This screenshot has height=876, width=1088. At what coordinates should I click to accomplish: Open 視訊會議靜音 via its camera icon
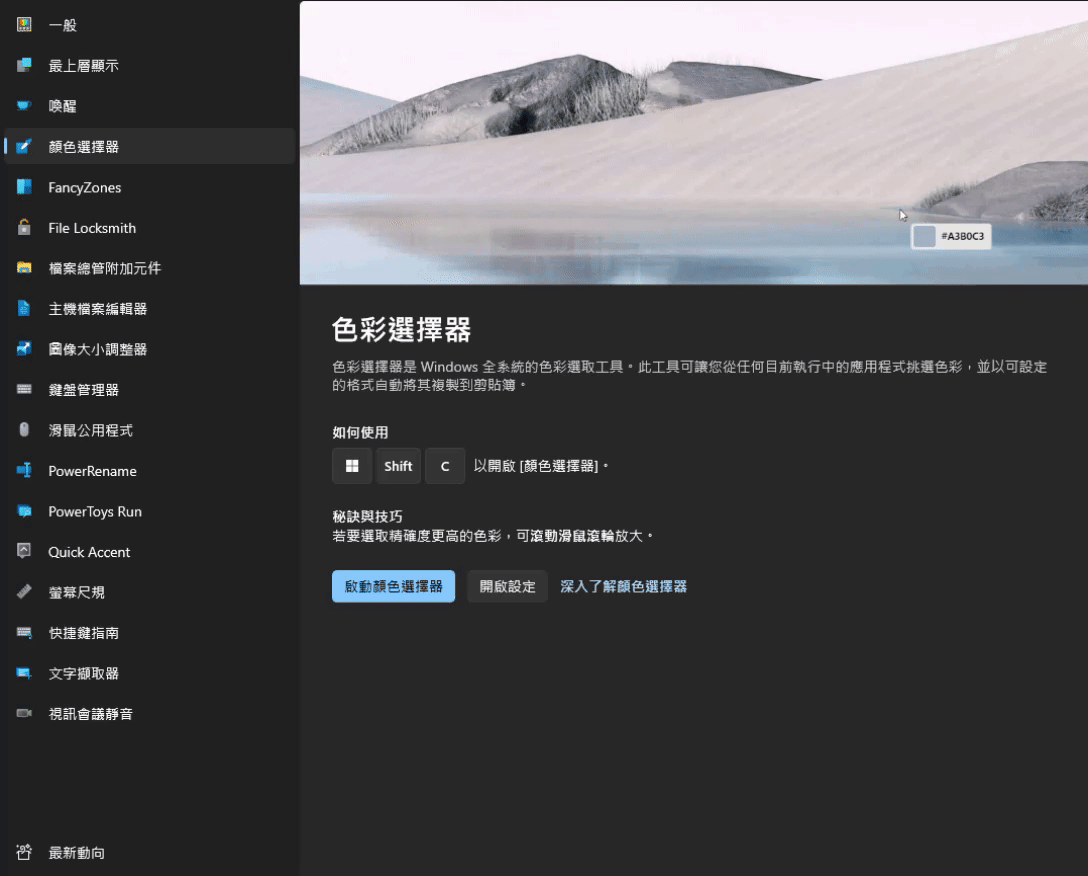[23, 713]
